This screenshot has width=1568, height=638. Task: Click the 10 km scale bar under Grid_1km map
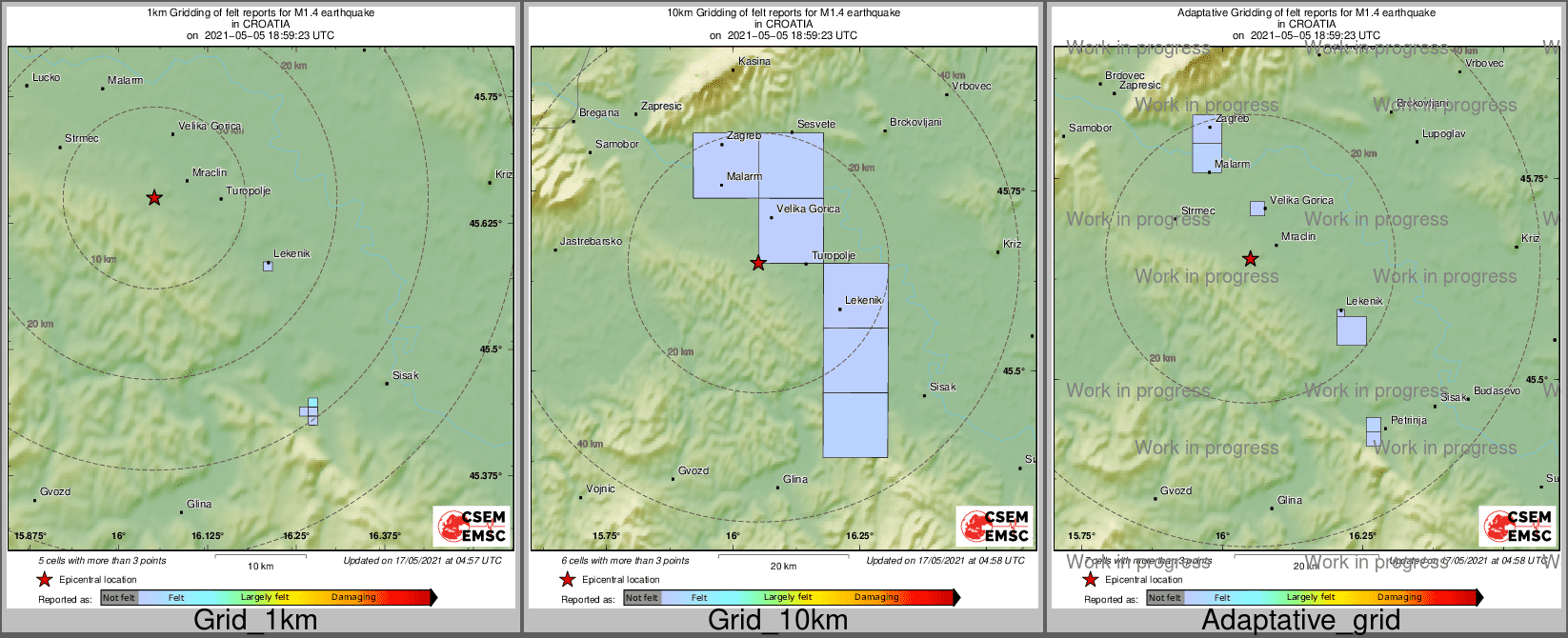click(260, 556)
